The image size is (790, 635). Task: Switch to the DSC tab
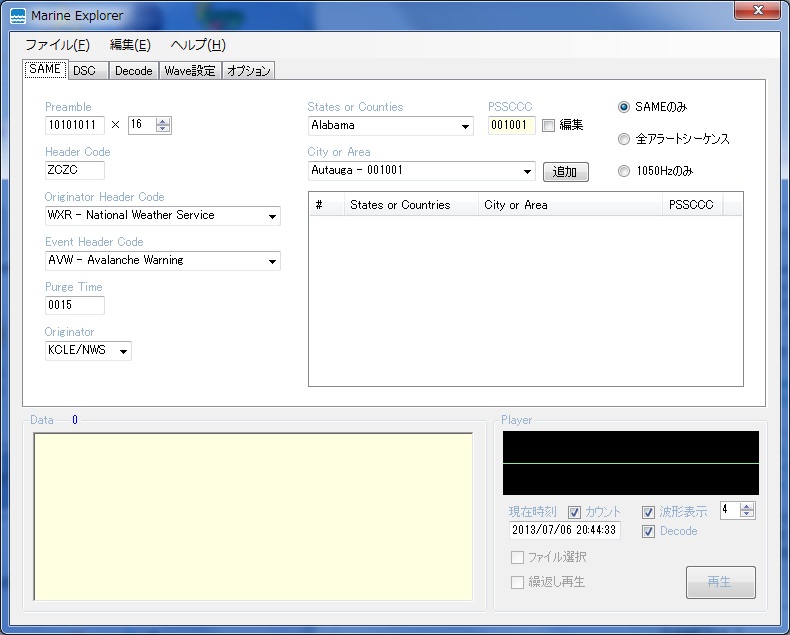point(88,71)
